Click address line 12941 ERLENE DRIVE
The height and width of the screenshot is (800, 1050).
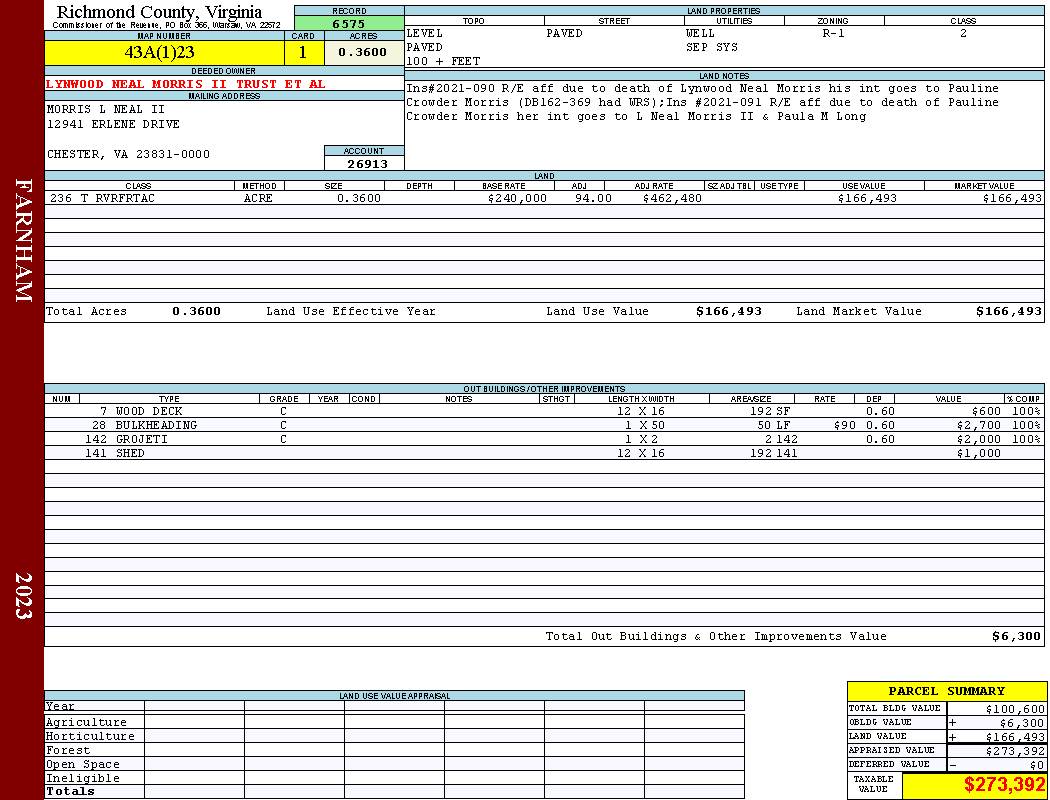[x=113, y=124]
